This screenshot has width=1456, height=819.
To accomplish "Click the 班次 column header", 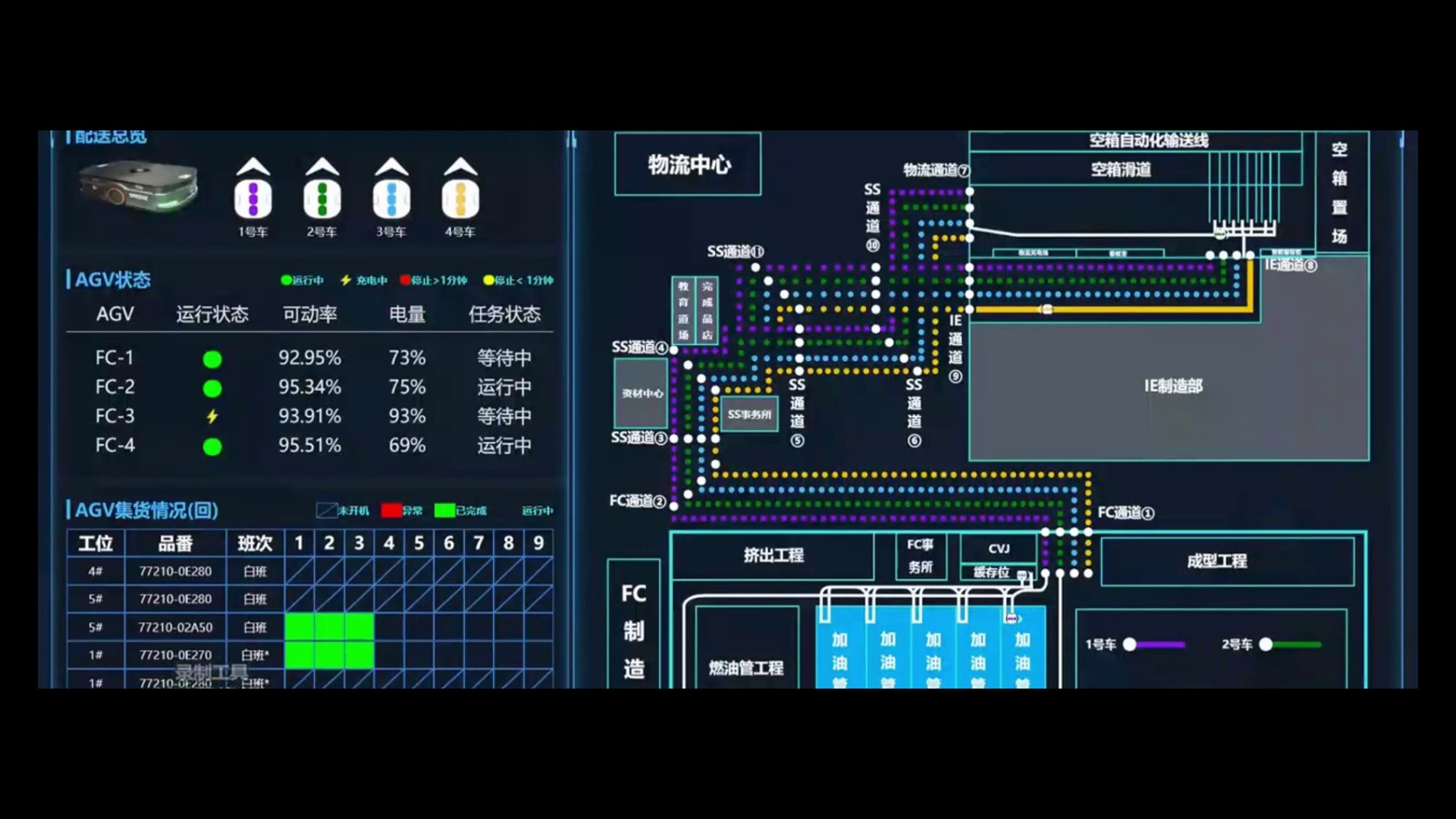I will pos(255,544).
